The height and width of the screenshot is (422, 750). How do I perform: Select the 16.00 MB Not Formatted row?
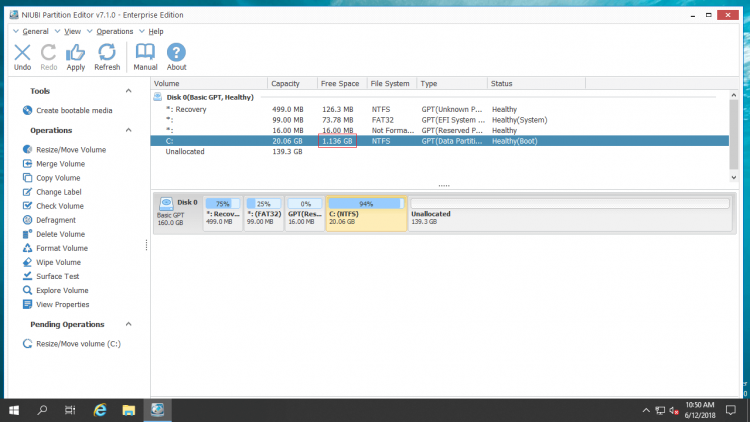point(440,131)
